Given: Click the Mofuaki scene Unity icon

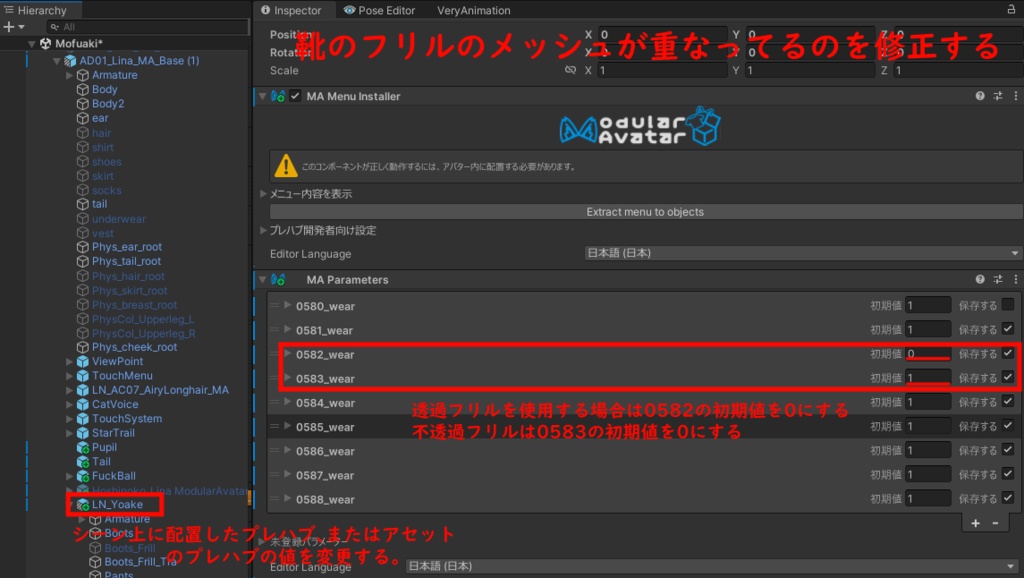Looking at the screenshot, I should pos(46,44).
